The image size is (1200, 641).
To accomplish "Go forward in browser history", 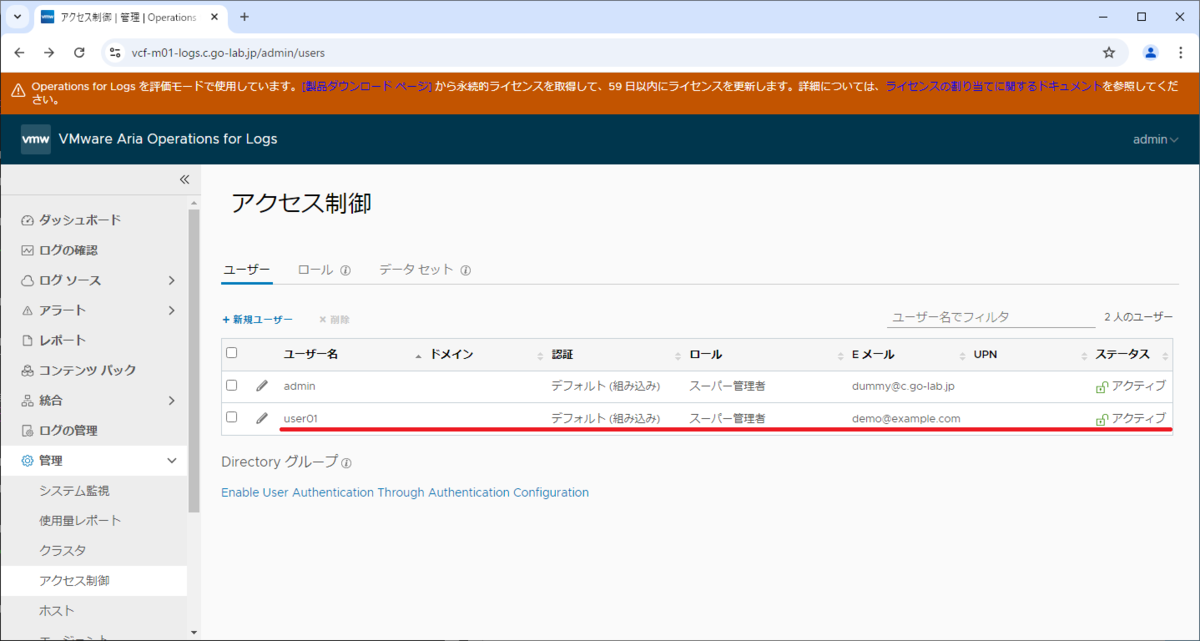I will pos(49,52).
